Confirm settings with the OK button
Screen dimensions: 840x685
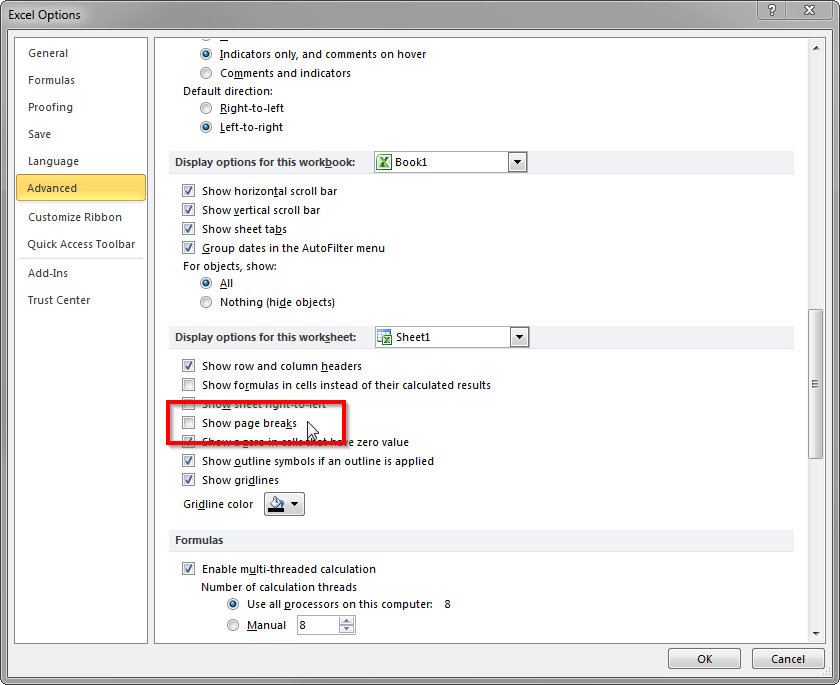coord(704,658)
